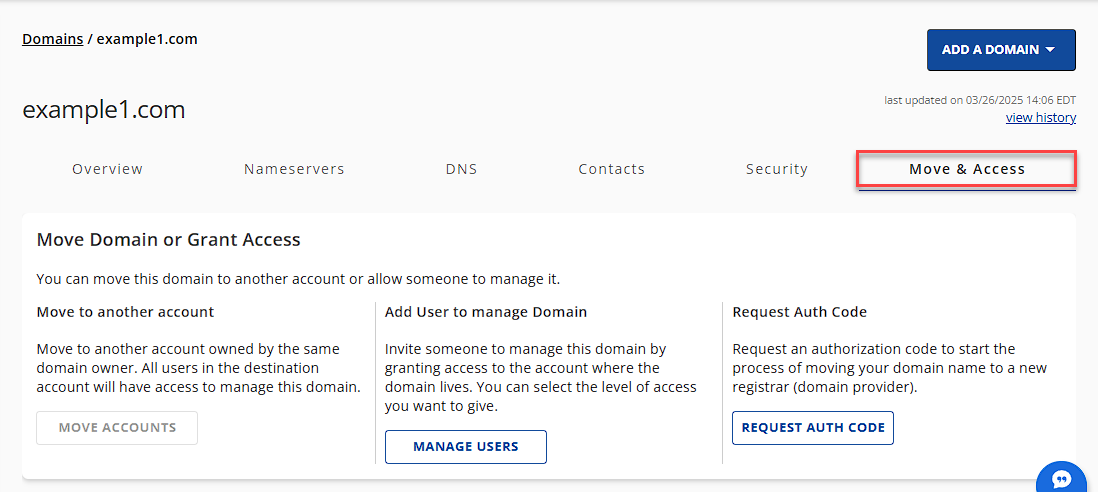Click the MANAGE USERS button
The height and width of the screenshot is (492, 1098).
point(466,447)
